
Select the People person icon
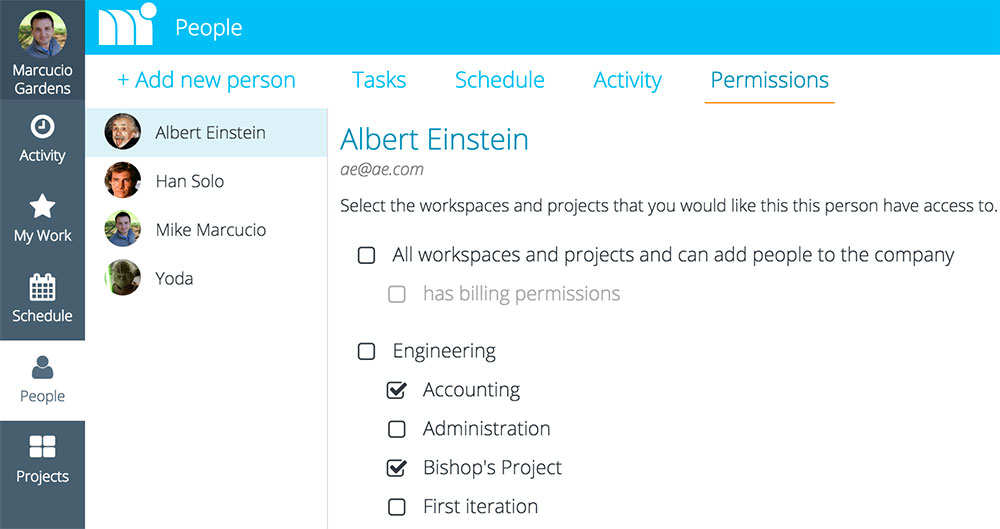tap(42, 367)
